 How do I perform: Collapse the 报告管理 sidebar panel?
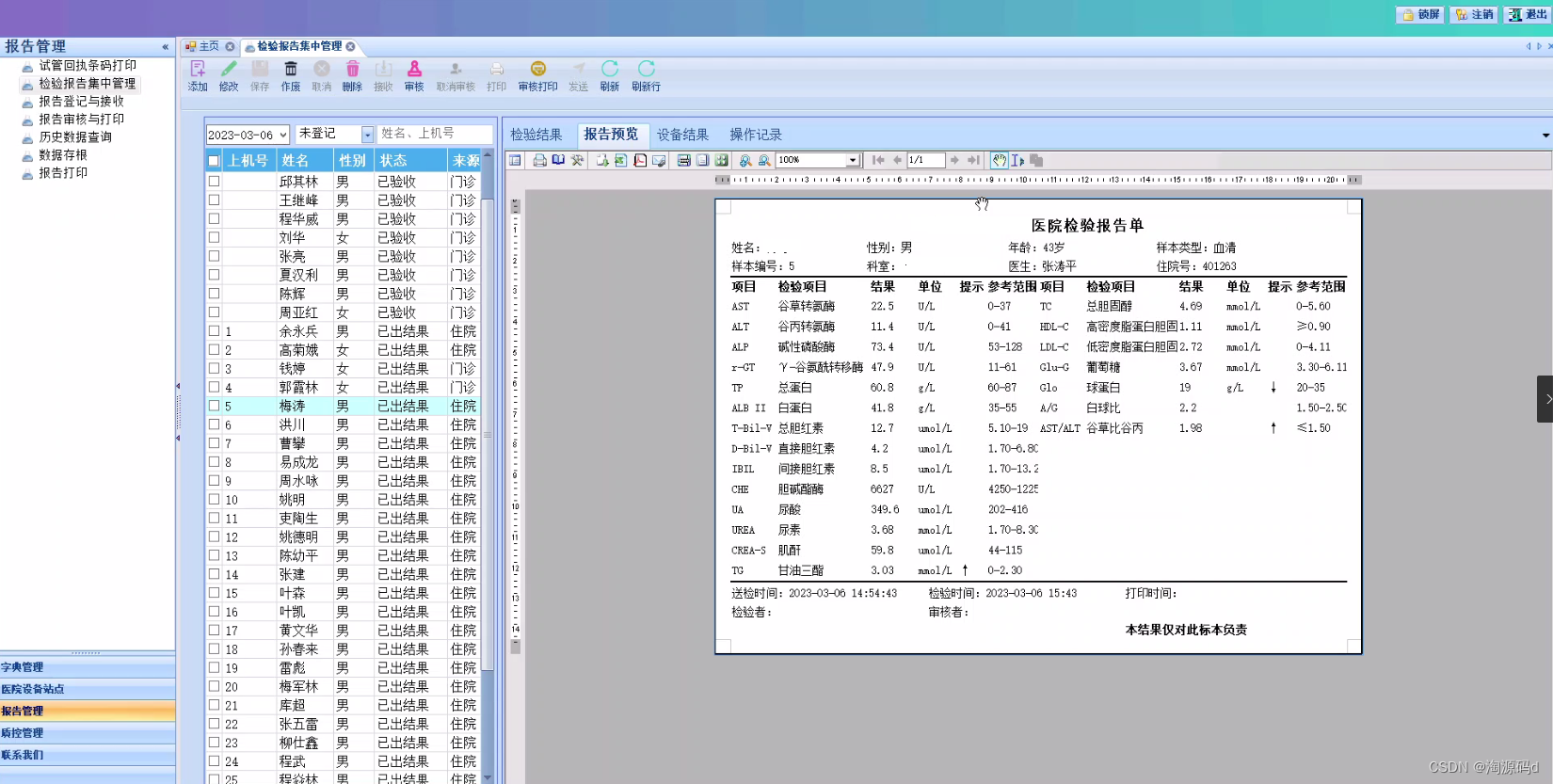point(166,46)
